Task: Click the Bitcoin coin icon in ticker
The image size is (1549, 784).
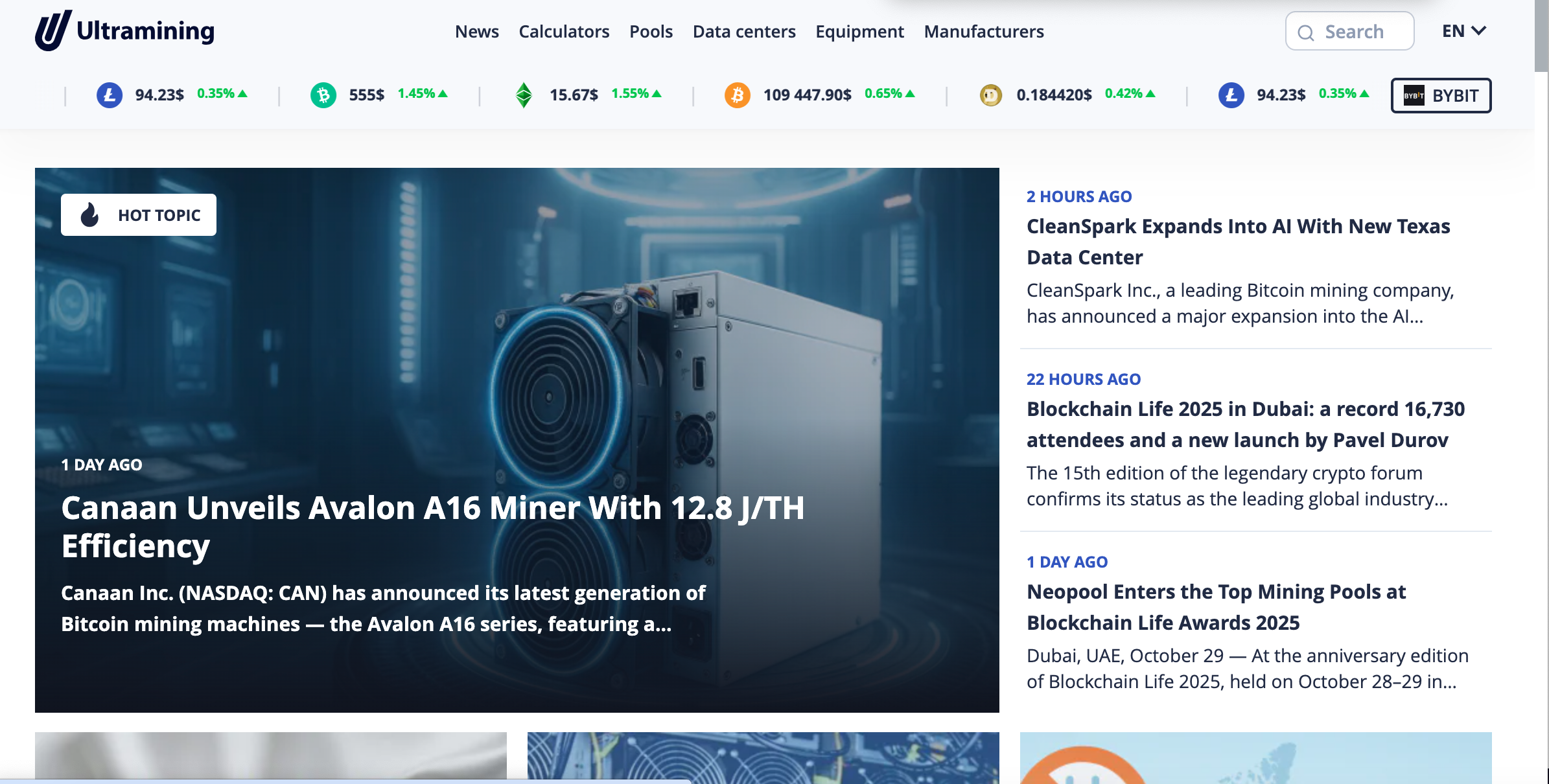Action: 737,95
